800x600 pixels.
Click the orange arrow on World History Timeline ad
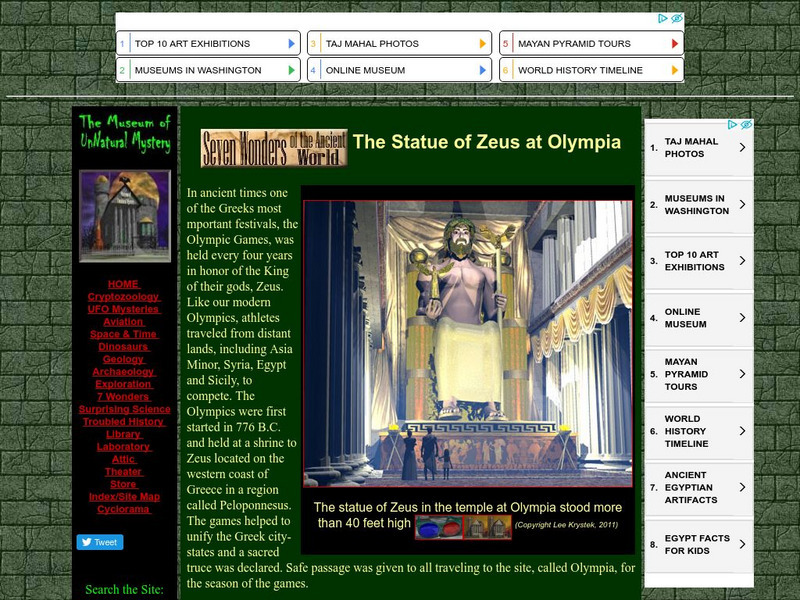pyautogui.click(x=674, y=70)
